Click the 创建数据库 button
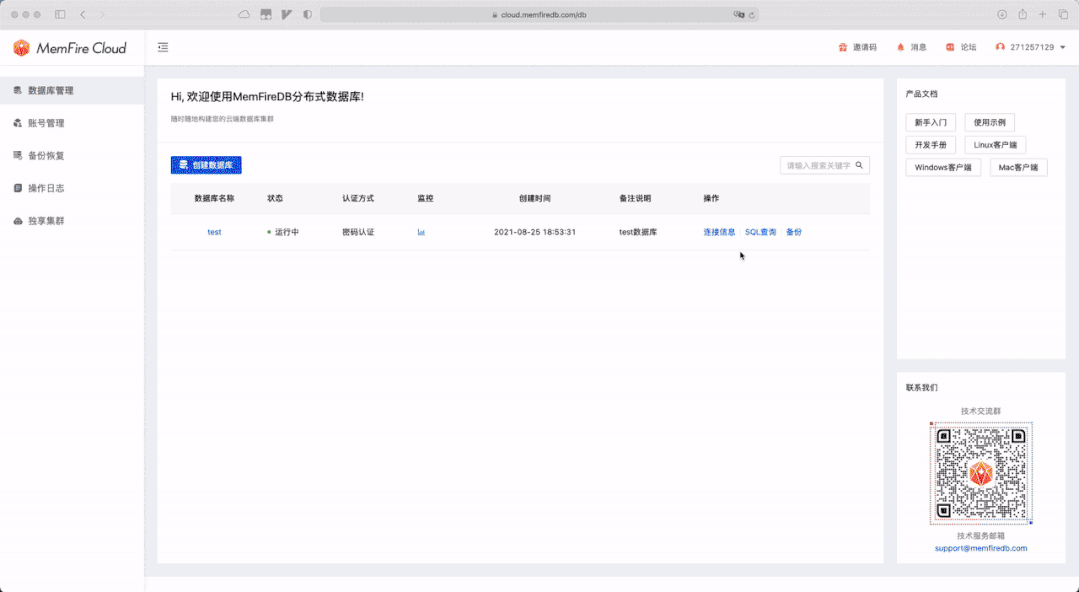This screenshot has width=1079, height=592. click(206, 165)
